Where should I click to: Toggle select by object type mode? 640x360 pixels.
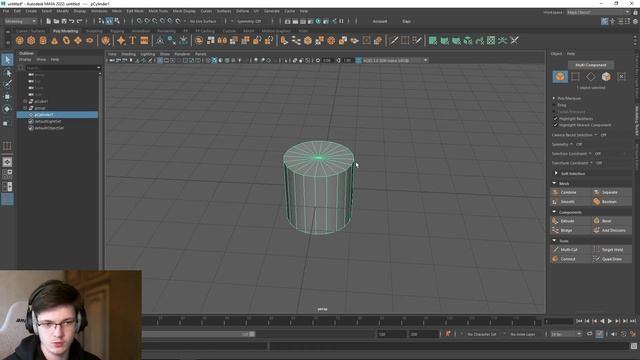click(x=109, y=21)
